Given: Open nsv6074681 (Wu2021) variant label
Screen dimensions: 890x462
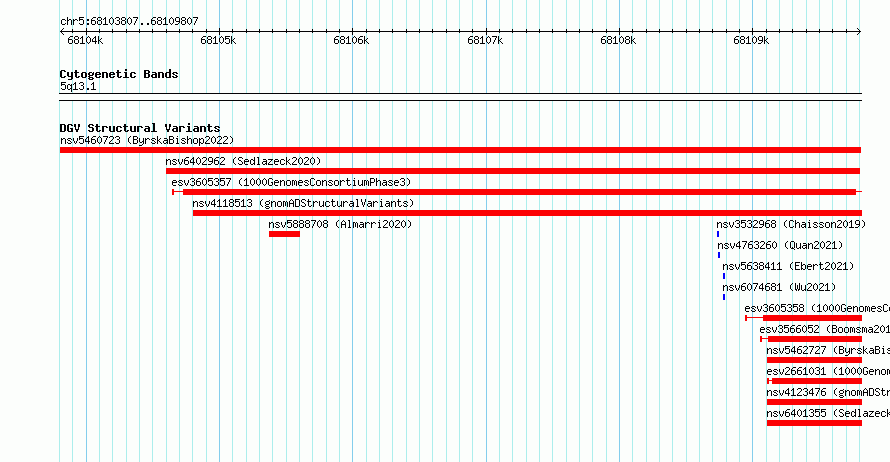Looking at the screenshot, I should click(x=779, y=287).
